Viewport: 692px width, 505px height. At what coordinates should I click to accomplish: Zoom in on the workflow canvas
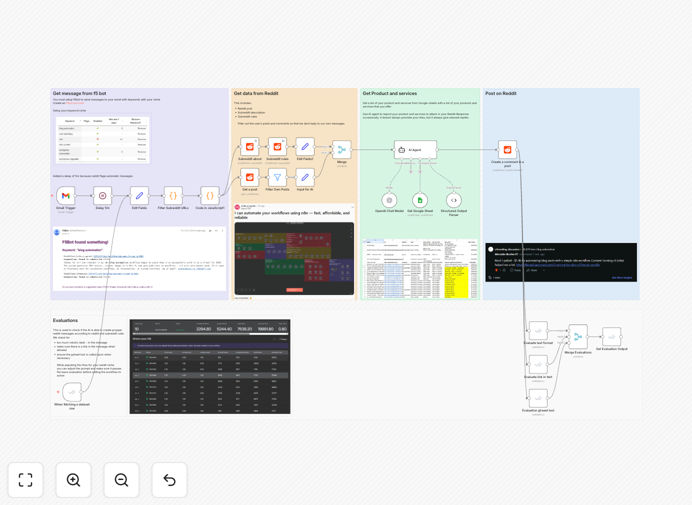click(73, 480)
